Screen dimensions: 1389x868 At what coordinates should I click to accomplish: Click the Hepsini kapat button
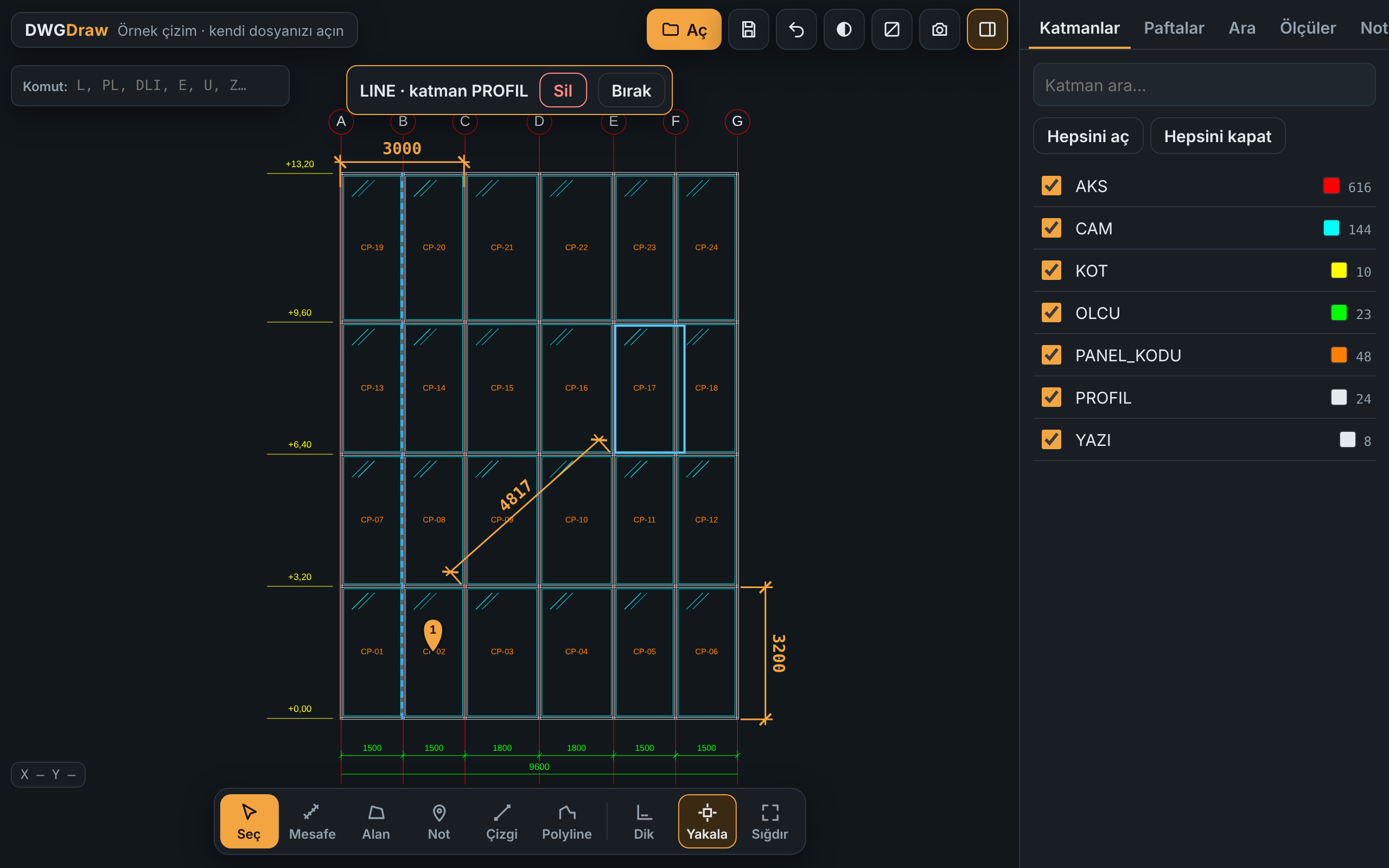1217,136
